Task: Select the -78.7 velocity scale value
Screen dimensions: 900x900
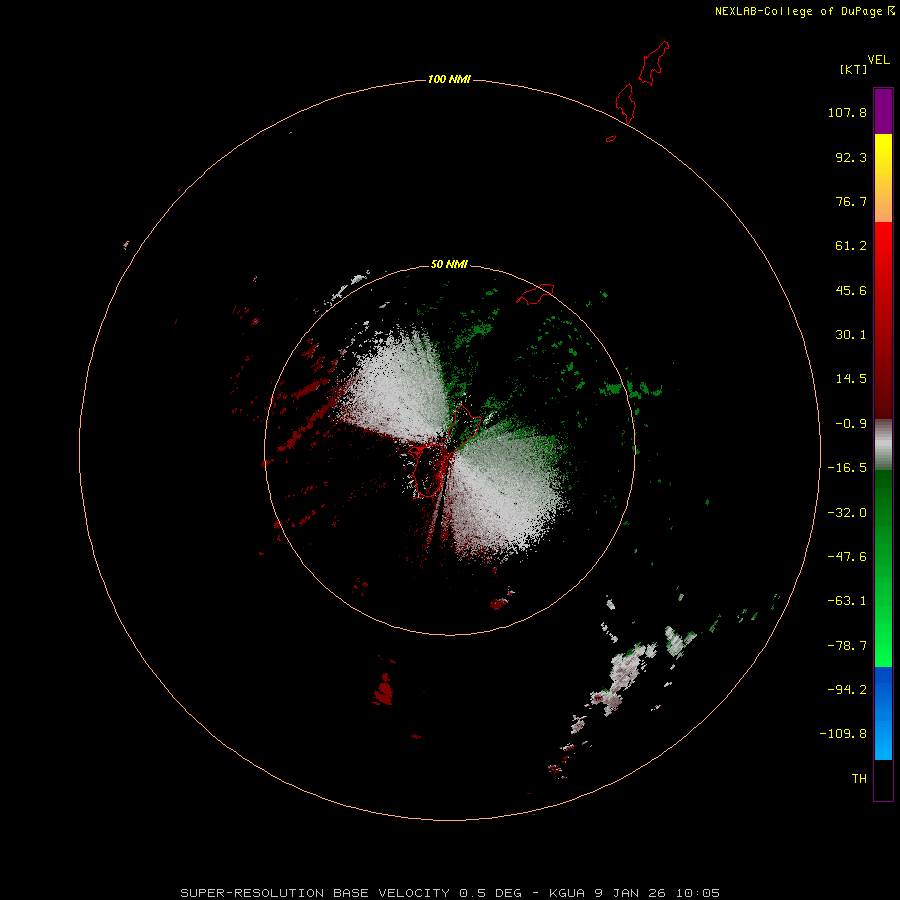Action: coord(847,646)
